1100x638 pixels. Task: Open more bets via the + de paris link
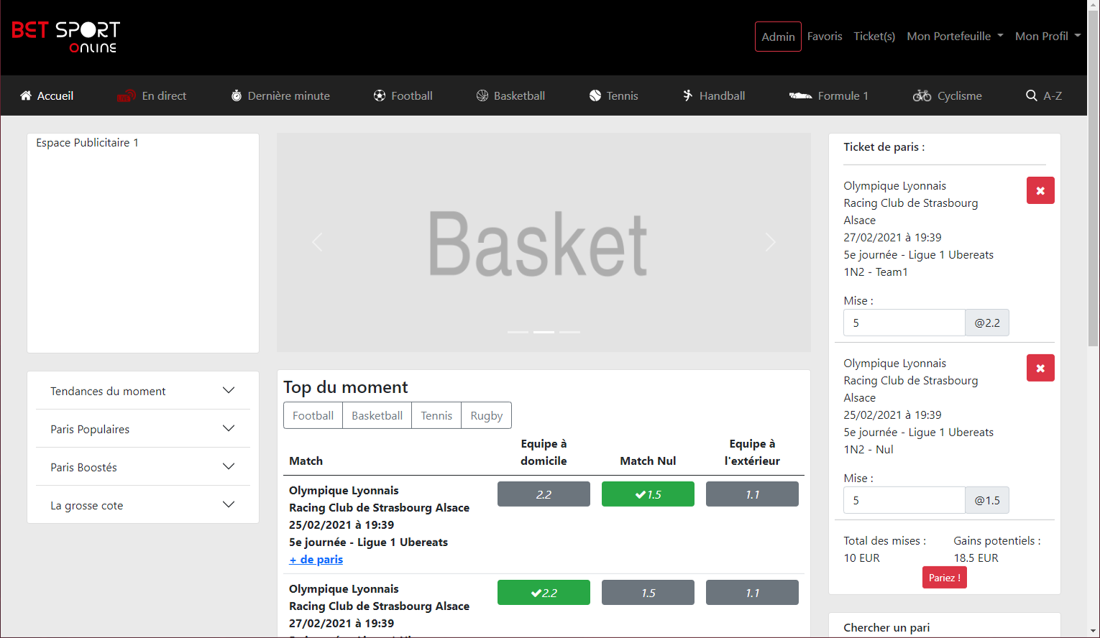tap(316, 559)
